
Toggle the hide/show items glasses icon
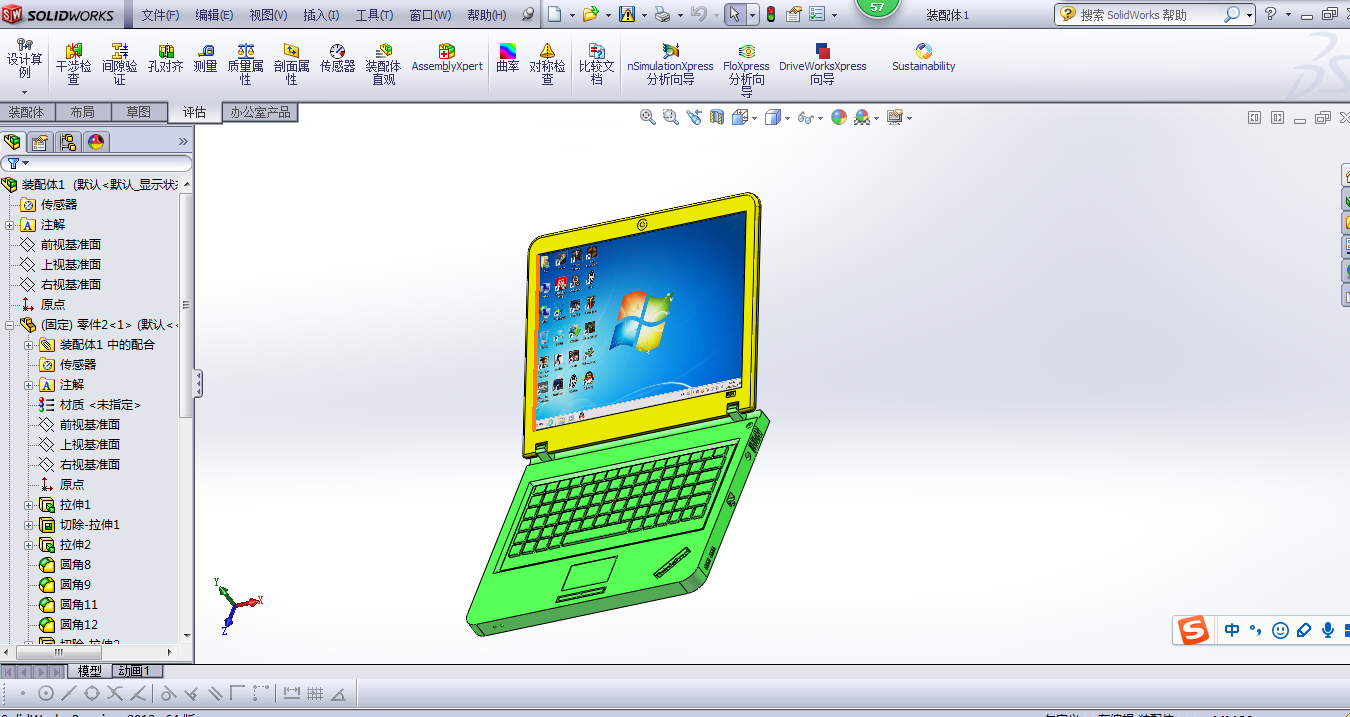tap(805, 117)
